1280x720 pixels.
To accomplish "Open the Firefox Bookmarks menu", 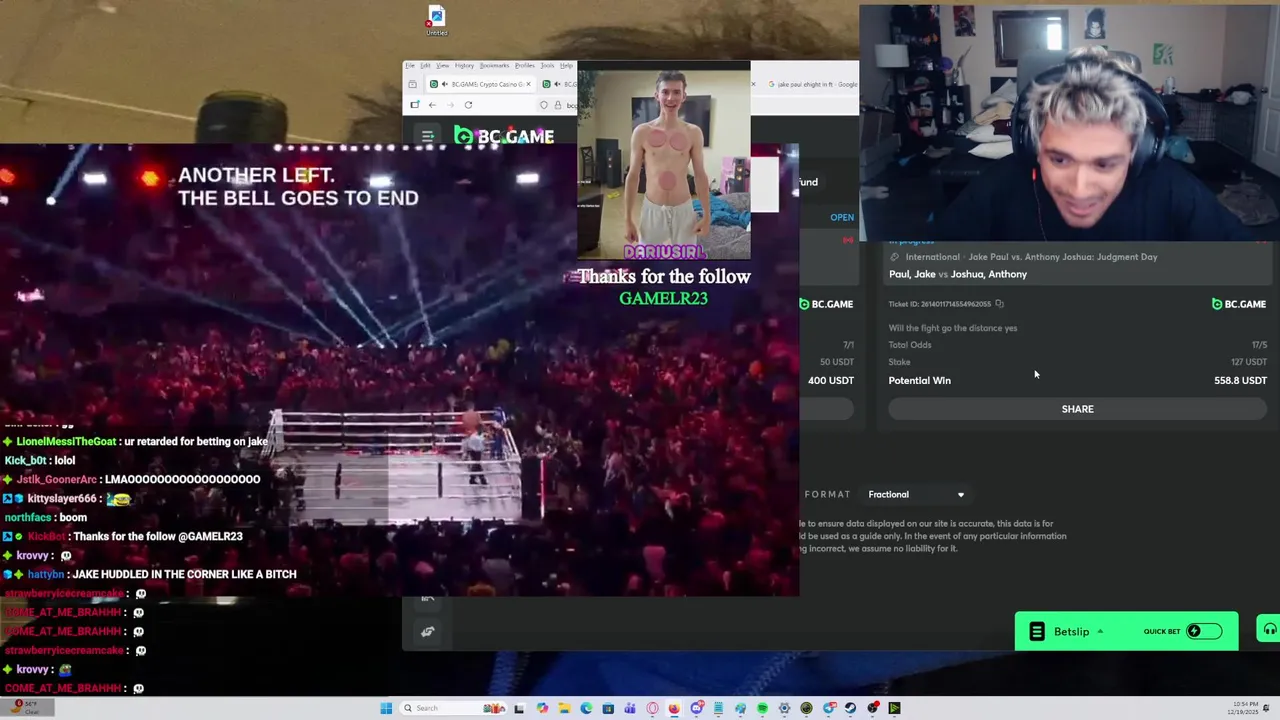I will (494, 66).
